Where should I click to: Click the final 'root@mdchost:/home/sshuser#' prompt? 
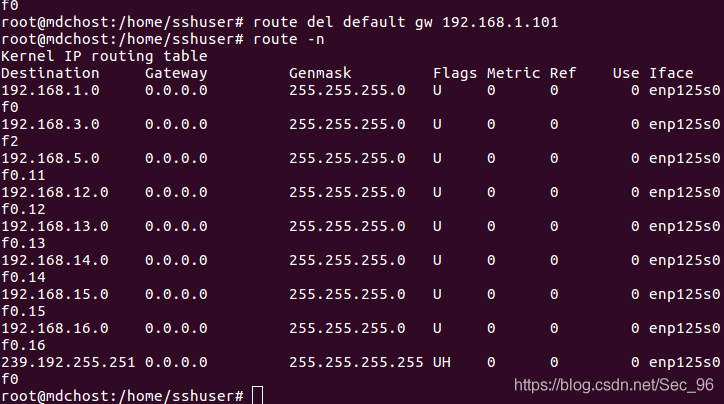click(122, 396)
